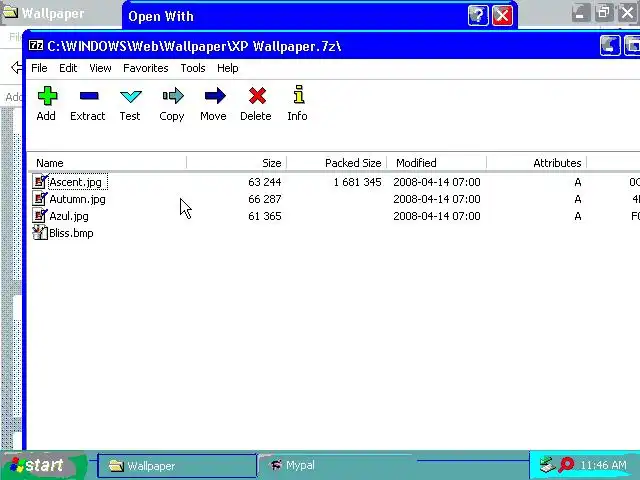
Task: Click the network tray icon
Action: (x=547, y=465)
